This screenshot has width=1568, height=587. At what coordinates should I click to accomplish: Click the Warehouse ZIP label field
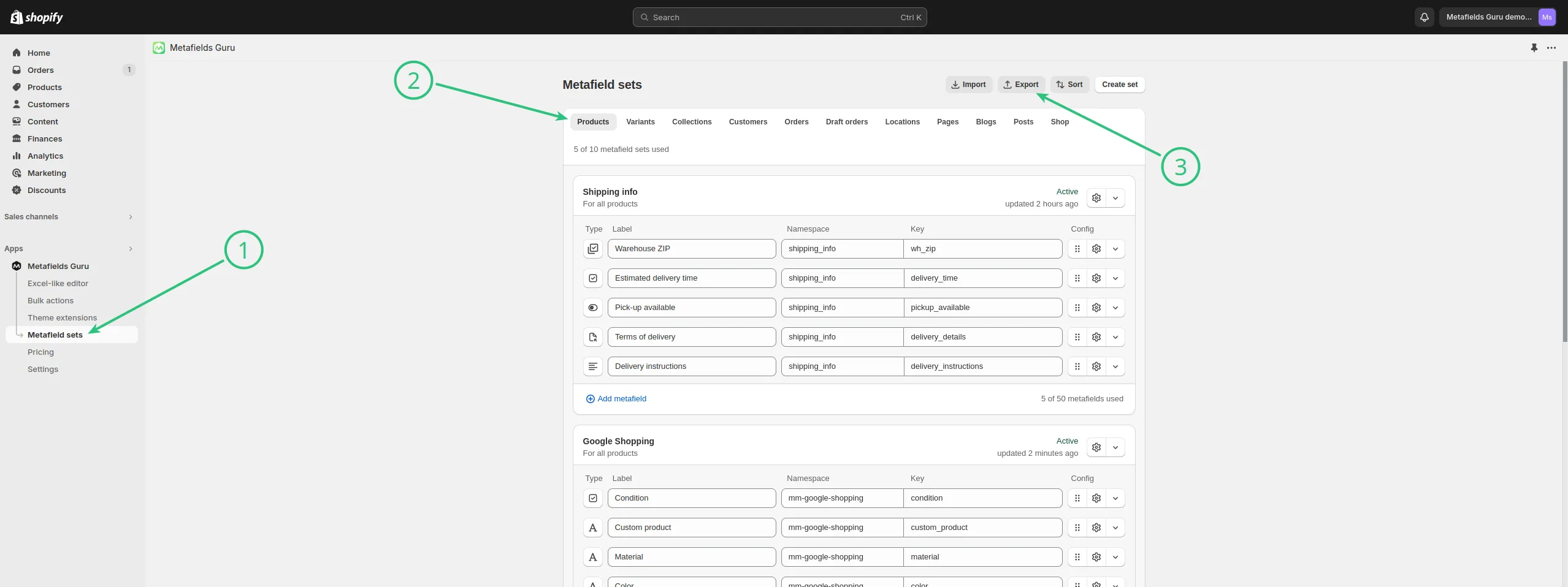[x=691, y=249]
